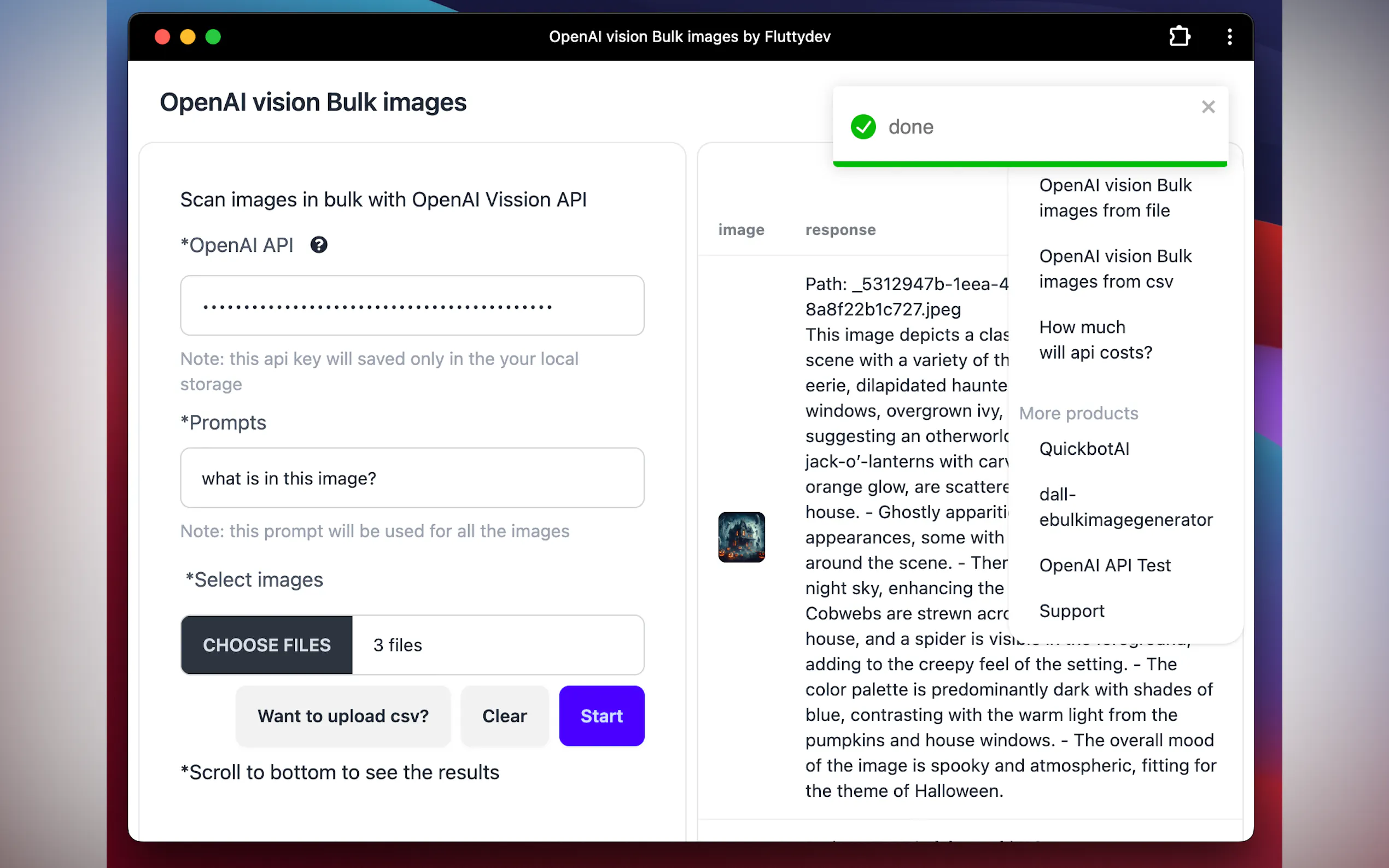This screenshot has width=1389, height=868.
Task: Open QuickbotAI from More products
Action: click(1084, 448)
